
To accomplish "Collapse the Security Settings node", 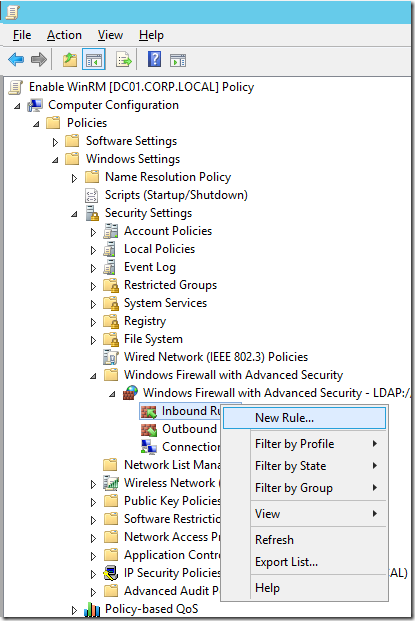I will 74,214.
